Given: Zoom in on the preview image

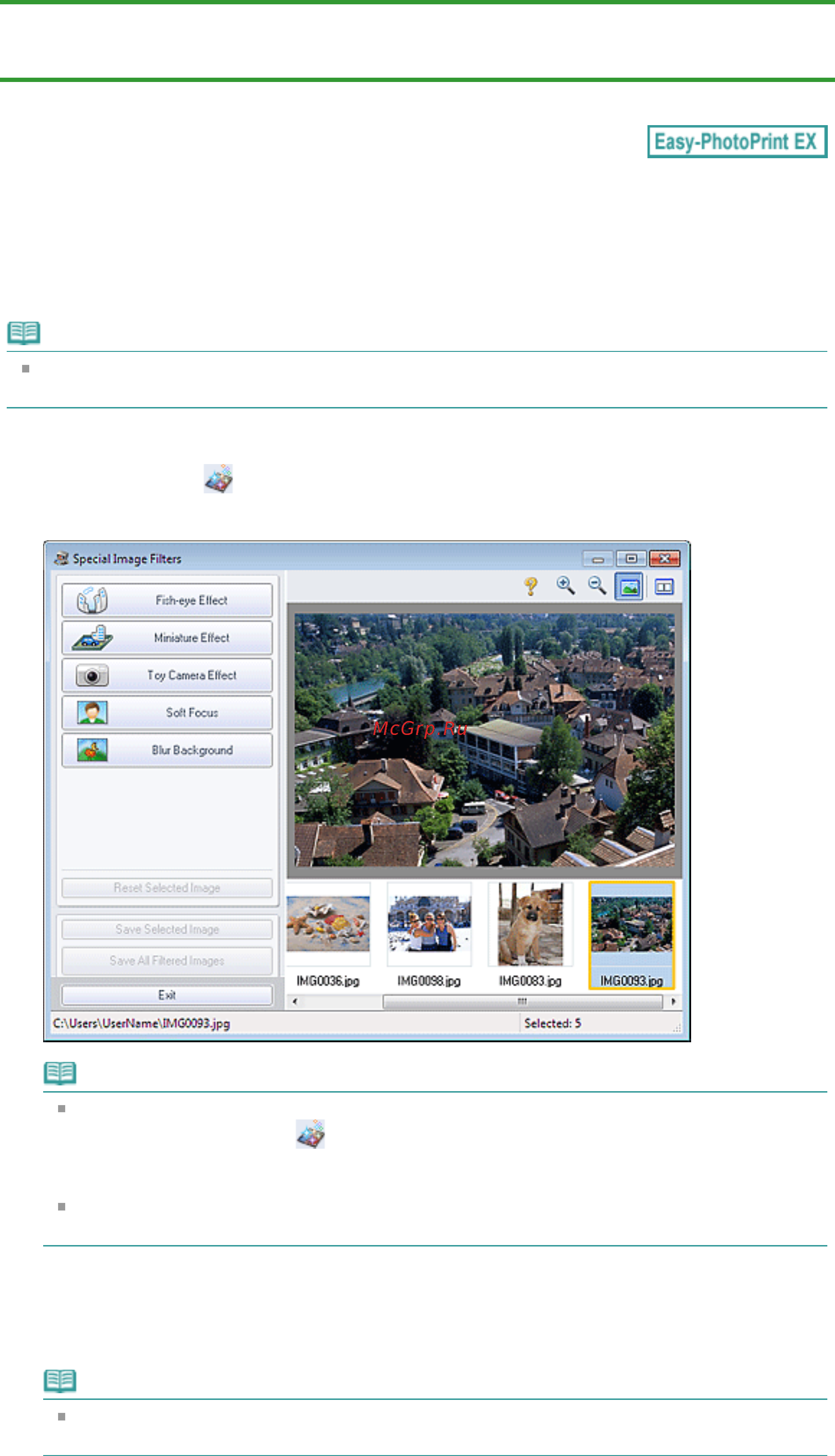Looking at the screenshot, I should pos(565,586).
